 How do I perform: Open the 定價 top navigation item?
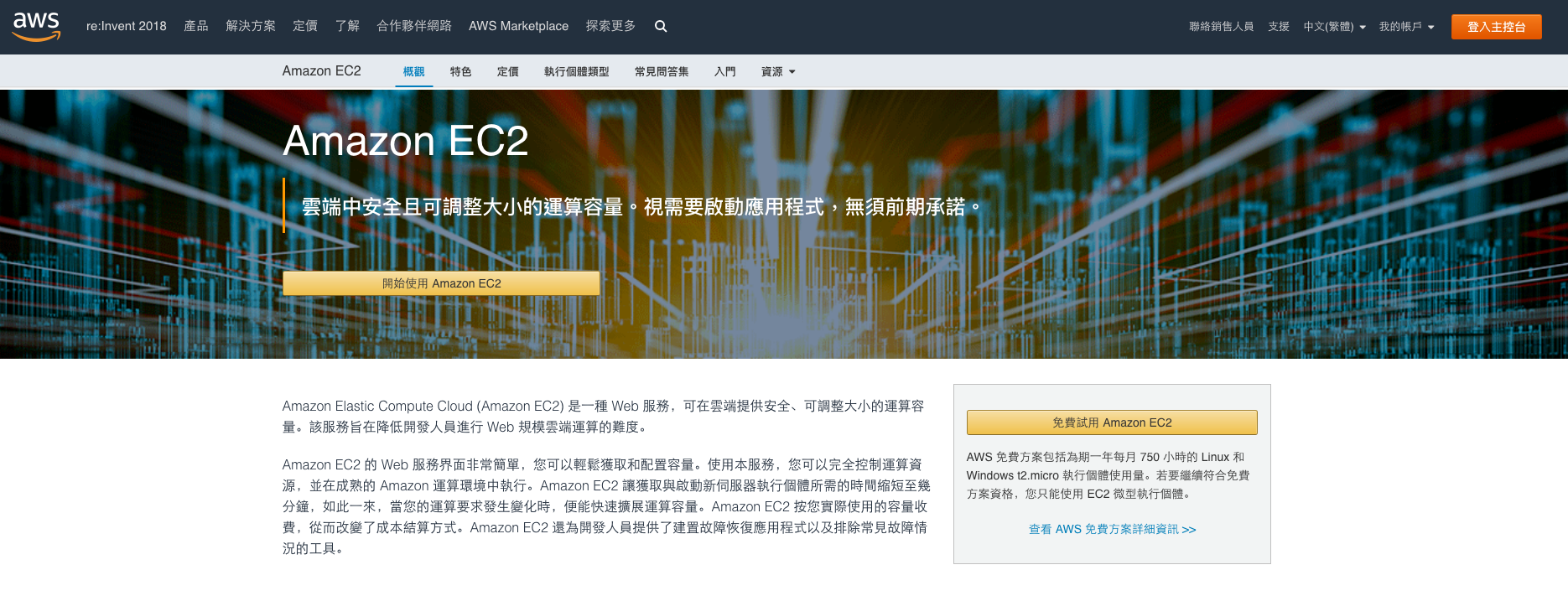click(x=305, y=26)
